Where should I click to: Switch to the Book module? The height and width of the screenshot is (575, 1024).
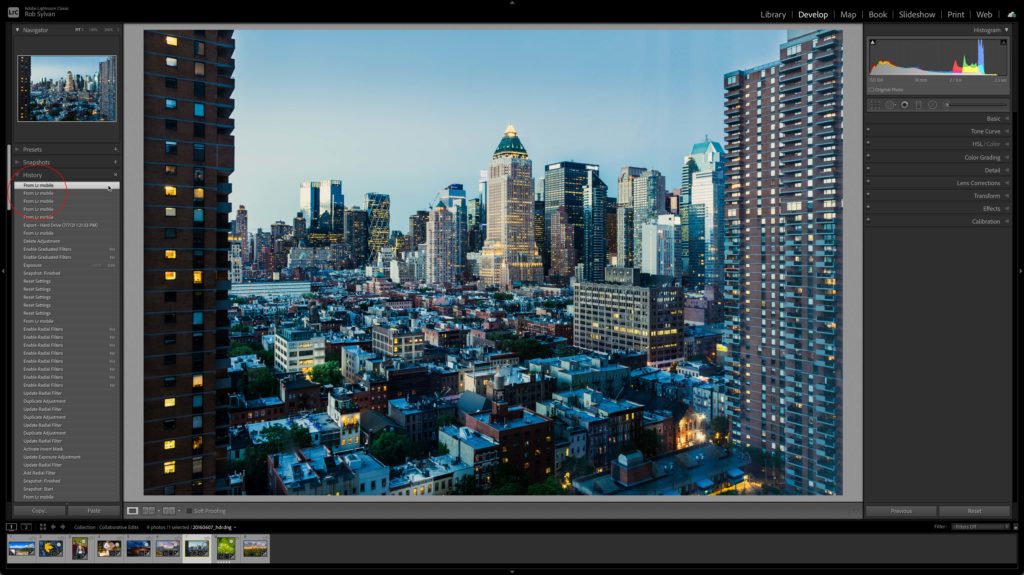pyautogui.click(x=878, y=14)
